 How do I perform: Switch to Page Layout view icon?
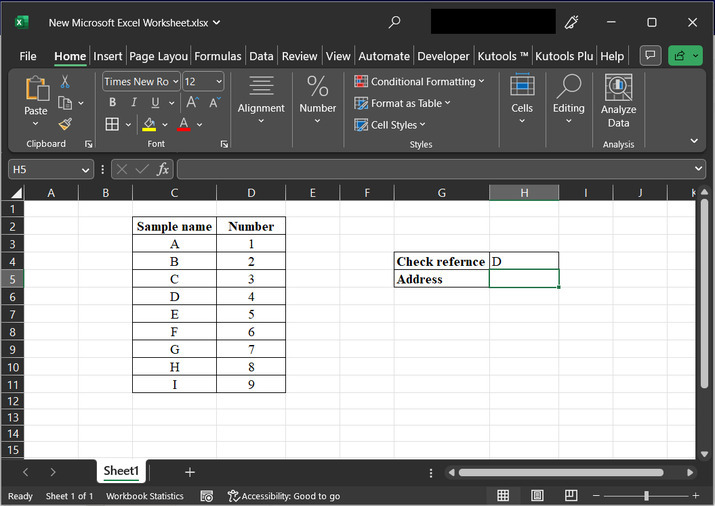(536, 496)
